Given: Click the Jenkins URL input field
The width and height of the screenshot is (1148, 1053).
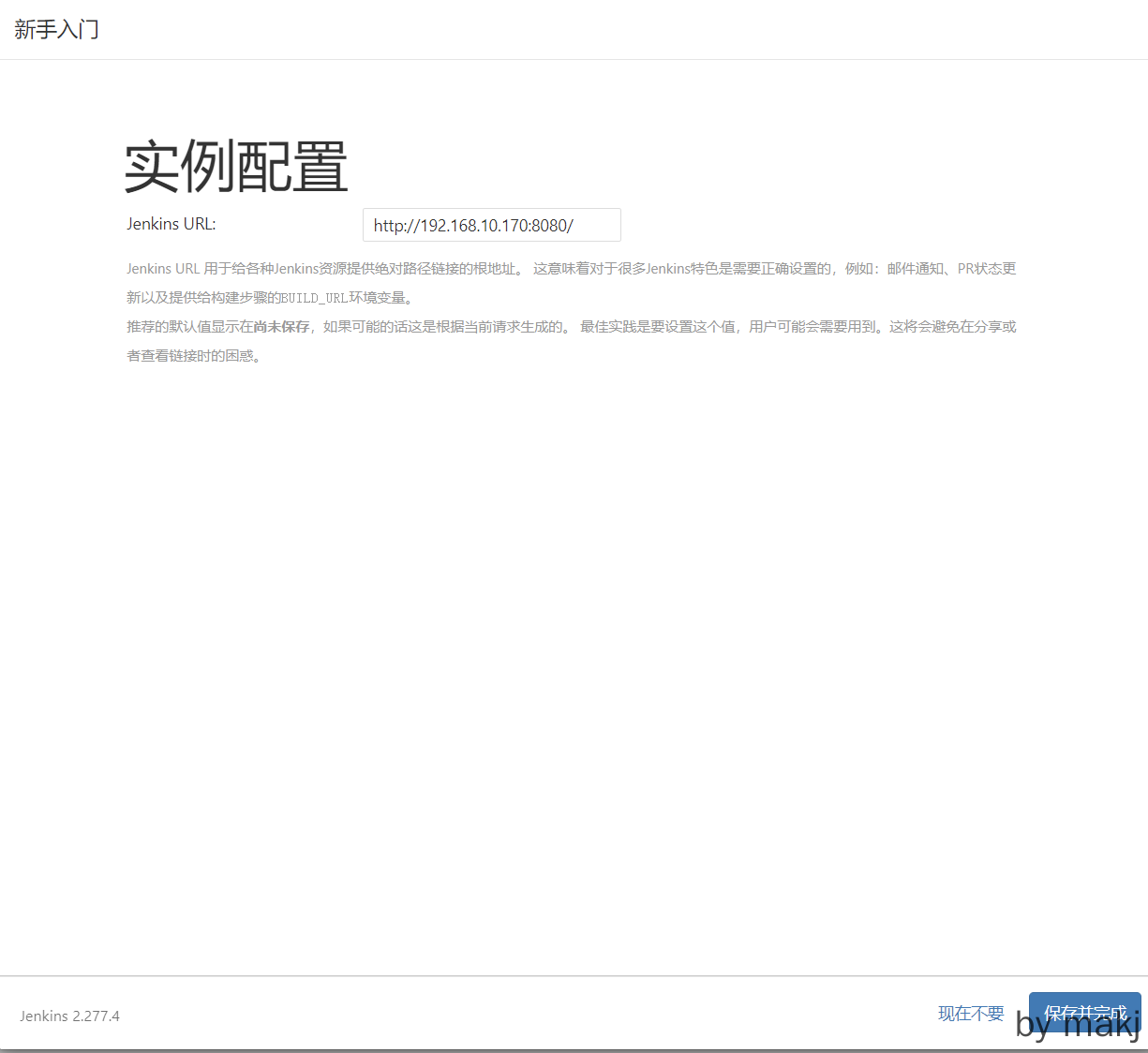Looking at the screenshot, I should [491, 225].
